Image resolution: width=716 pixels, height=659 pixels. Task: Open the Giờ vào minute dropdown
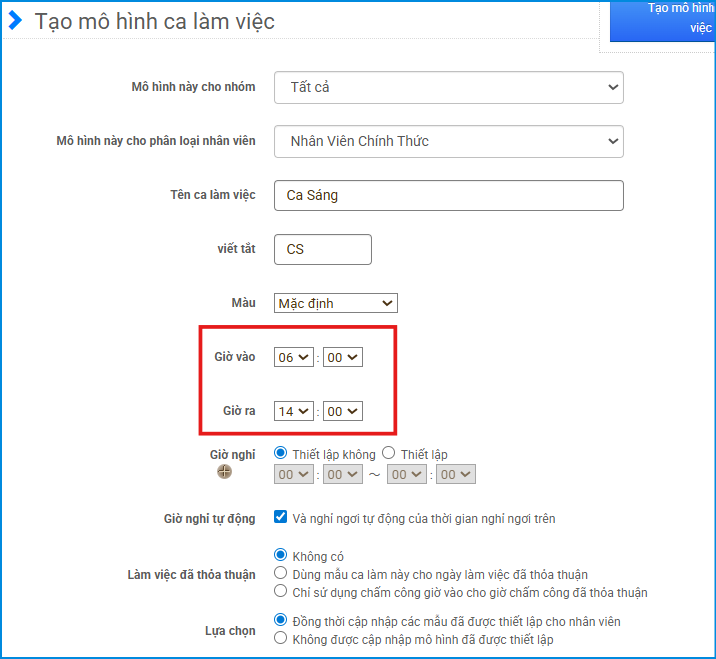tap(342, 357)
